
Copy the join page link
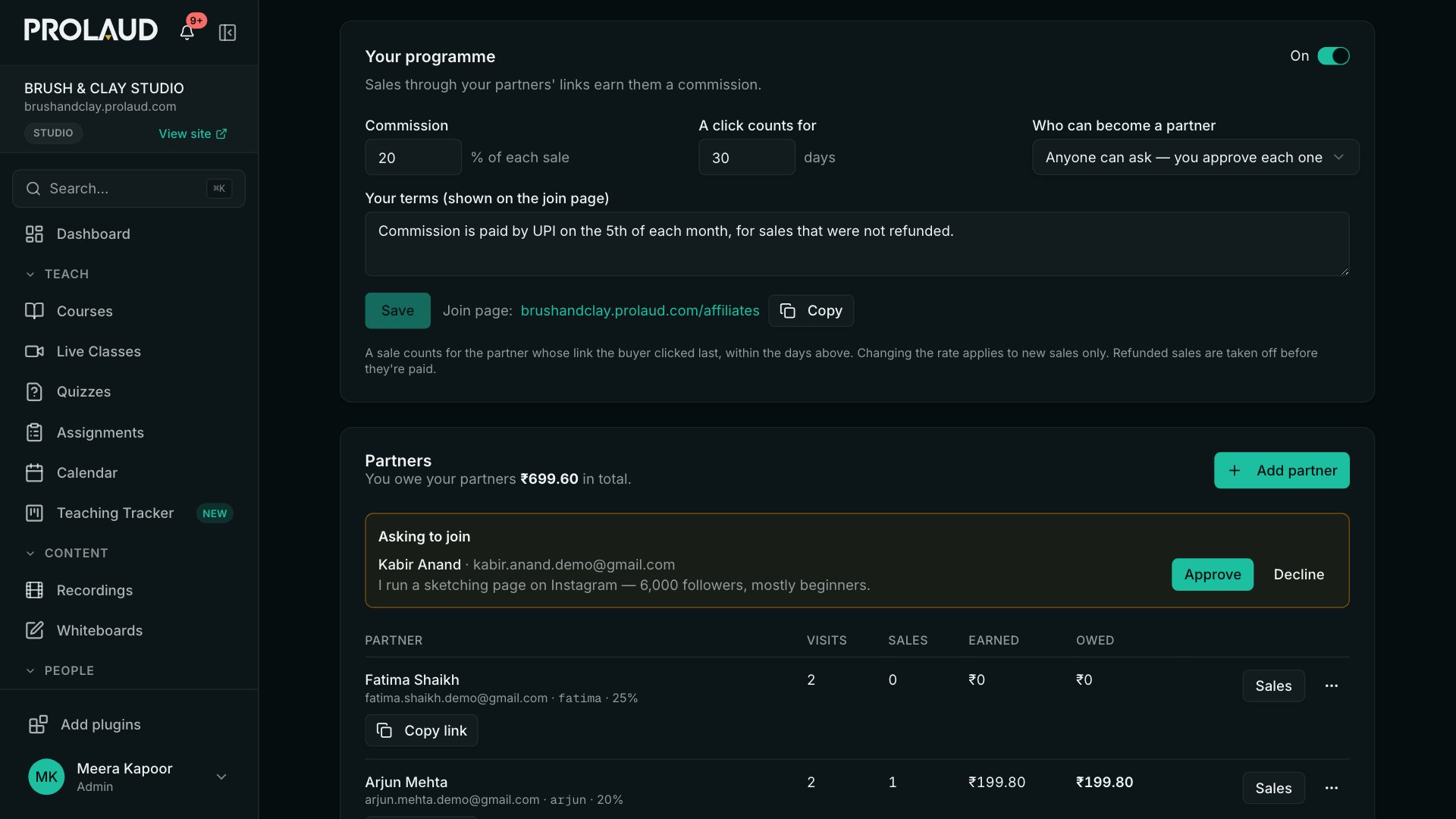(811, 311)
